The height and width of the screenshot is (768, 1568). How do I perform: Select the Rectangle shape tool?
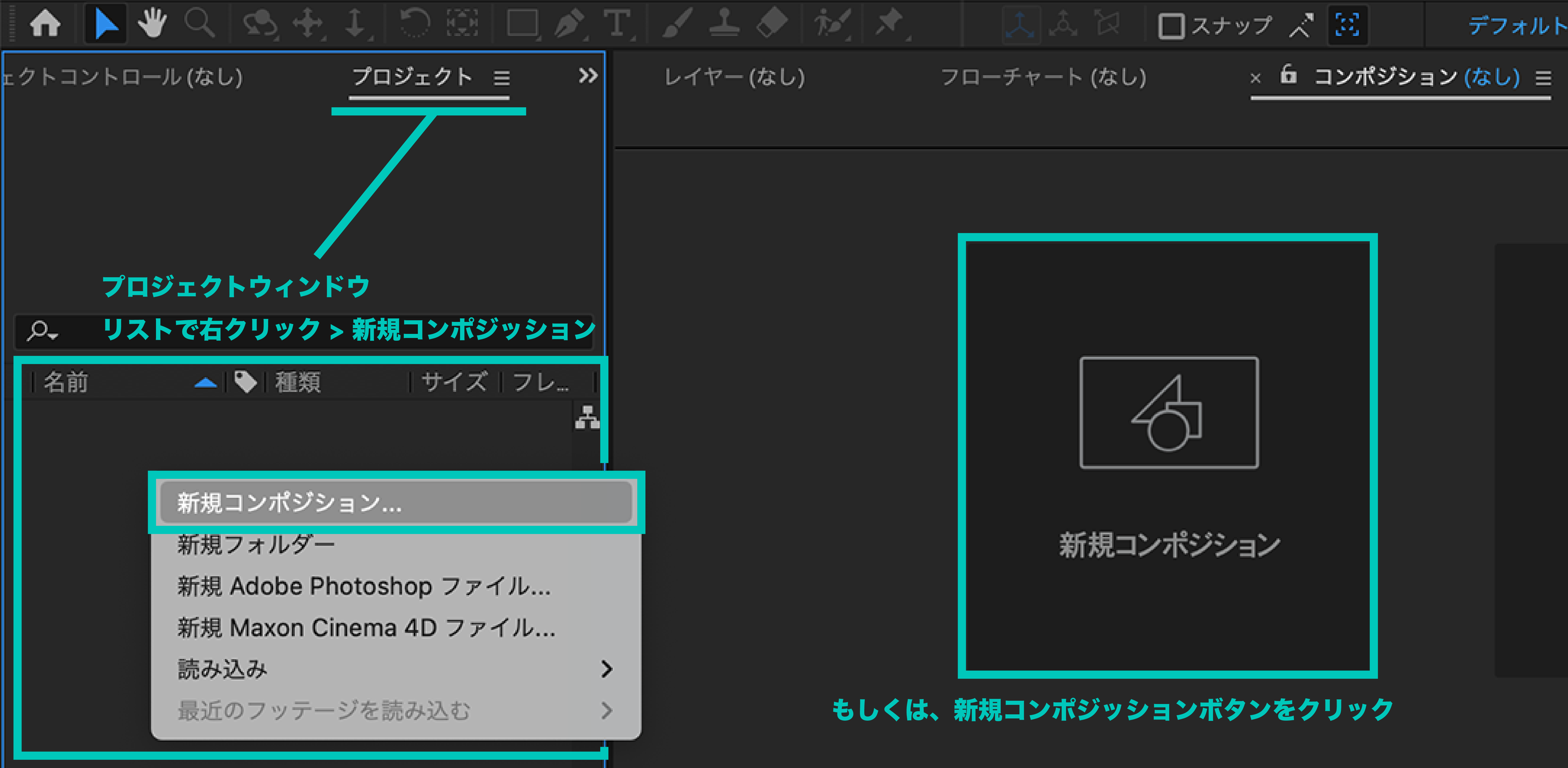click(x=523, y=24)
